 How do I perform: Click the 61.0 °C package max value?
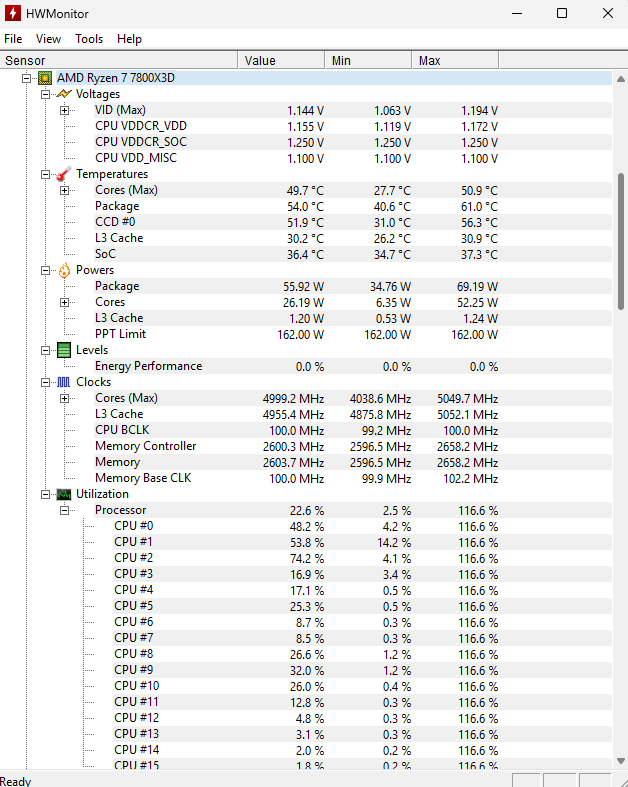point(479,207)
